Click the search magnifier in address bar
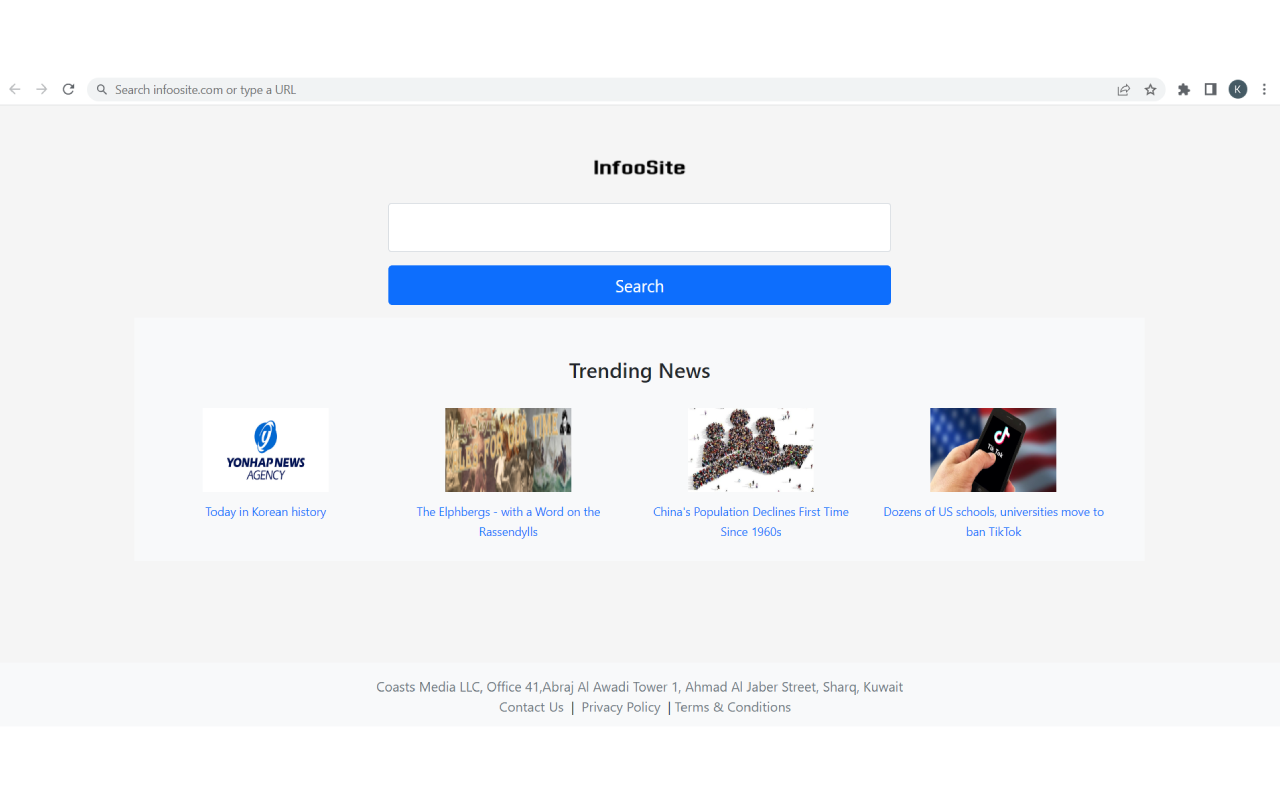Image resolution: width=1280 pixels, height=800 pixels. (x=101, y=89)
